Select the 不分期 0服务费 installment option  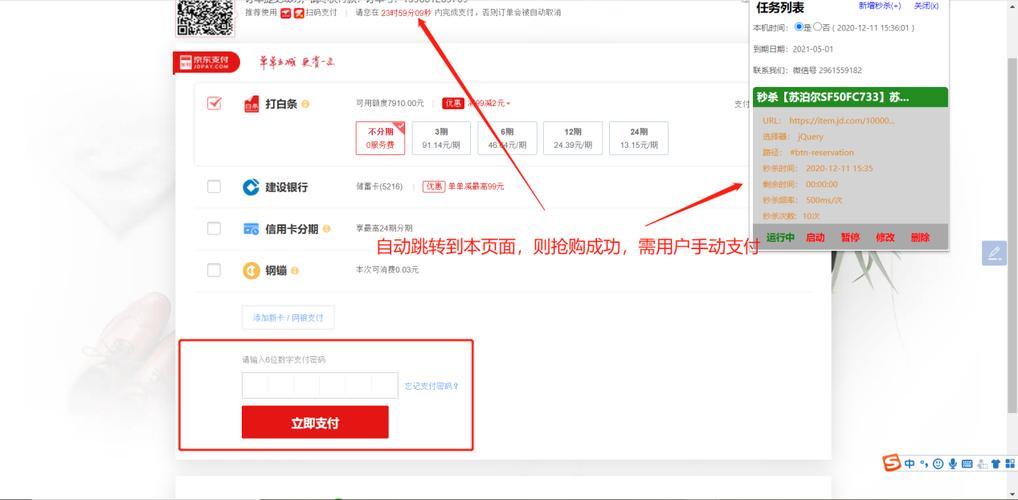coord(380,138)
